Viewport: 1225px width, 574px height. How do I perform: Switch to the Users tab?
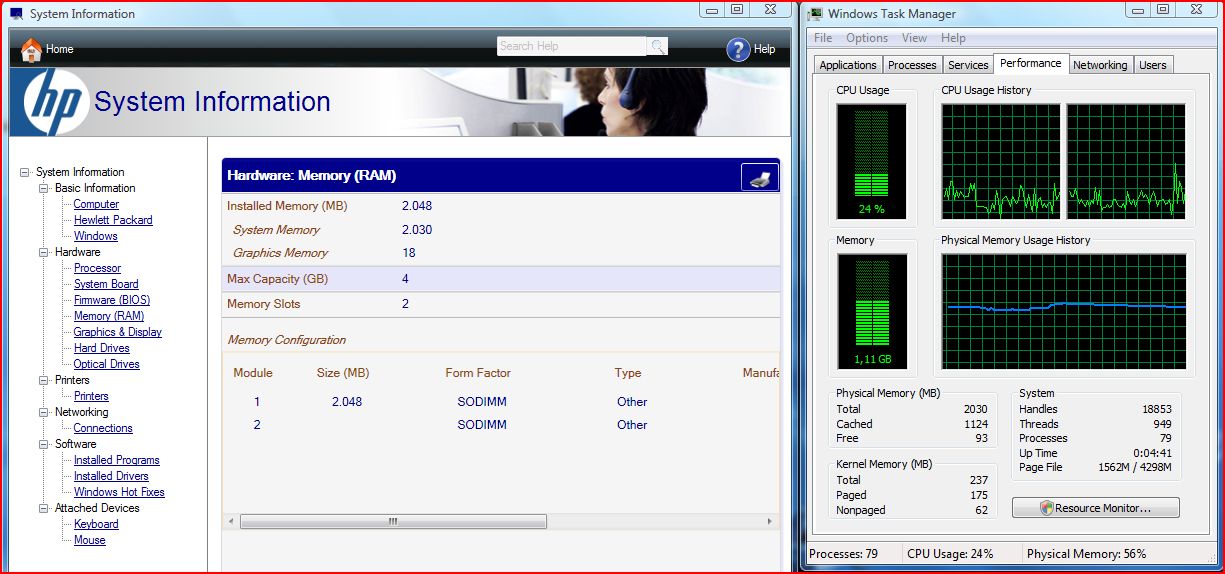[1153, 65]
